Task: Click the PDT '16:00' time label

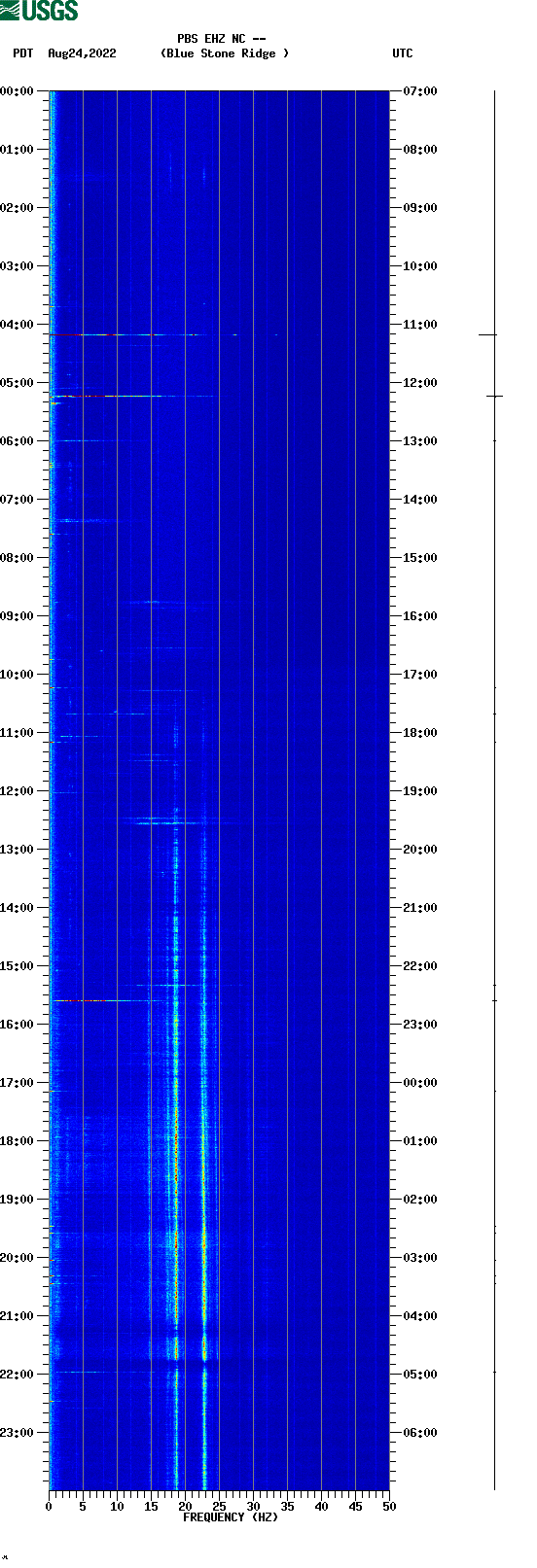Action: point(17,1025)
